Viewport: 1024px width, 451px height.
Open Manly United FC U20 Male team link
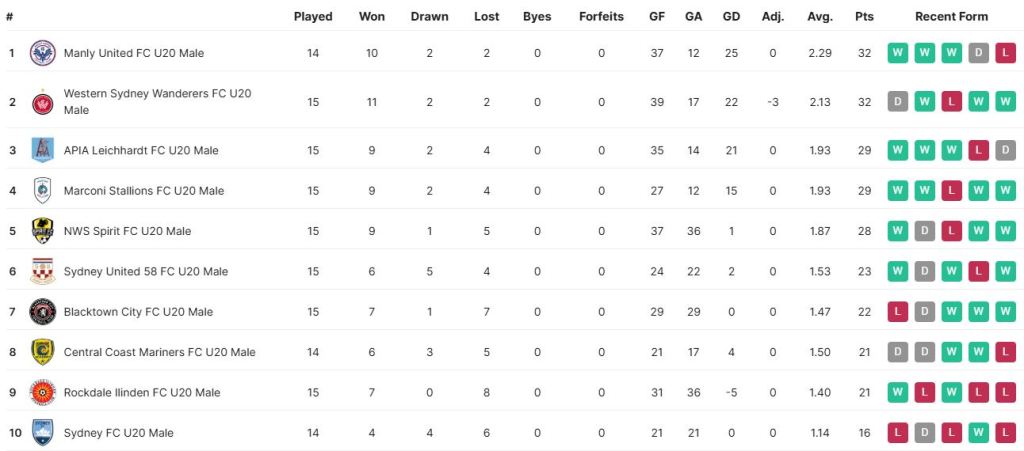click(x=133, y=53)
